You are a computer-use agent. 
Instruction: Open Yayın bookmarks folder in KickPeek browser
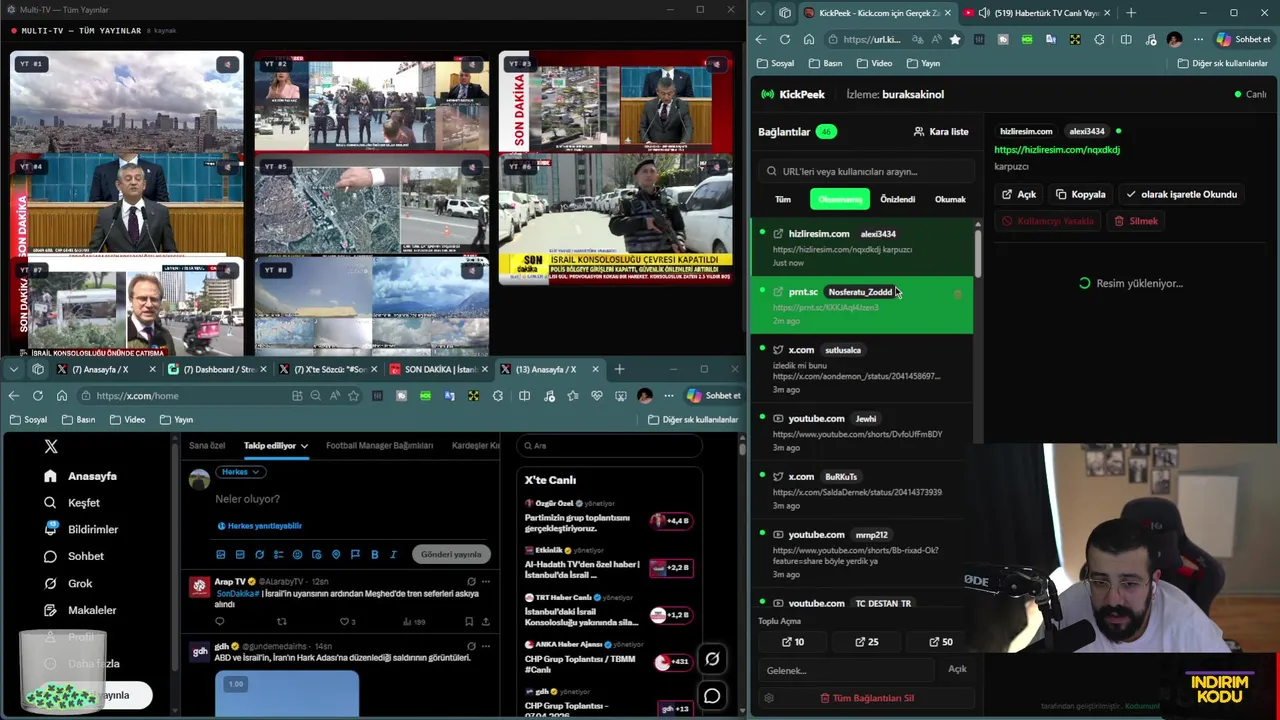point(923,63)
